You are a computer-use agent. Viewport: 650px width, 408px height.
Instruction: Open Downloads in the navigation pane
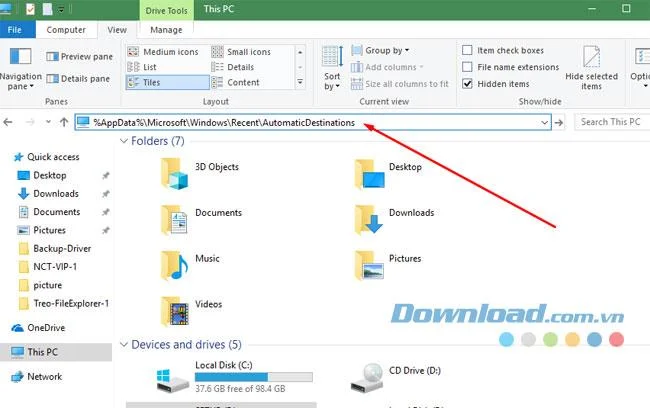pos(48,194)
